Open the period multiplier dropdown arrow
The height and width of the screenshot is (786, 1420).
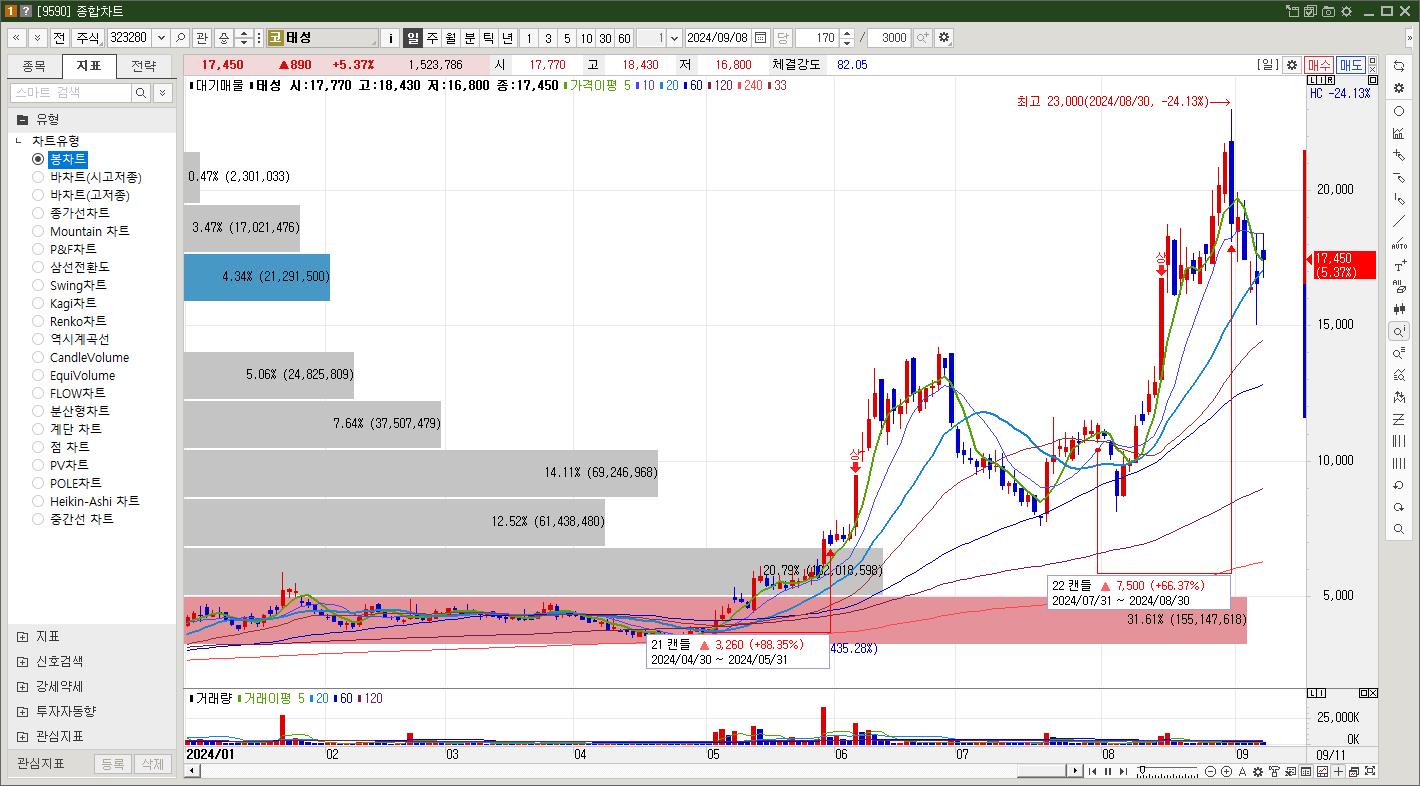(673, 38)
